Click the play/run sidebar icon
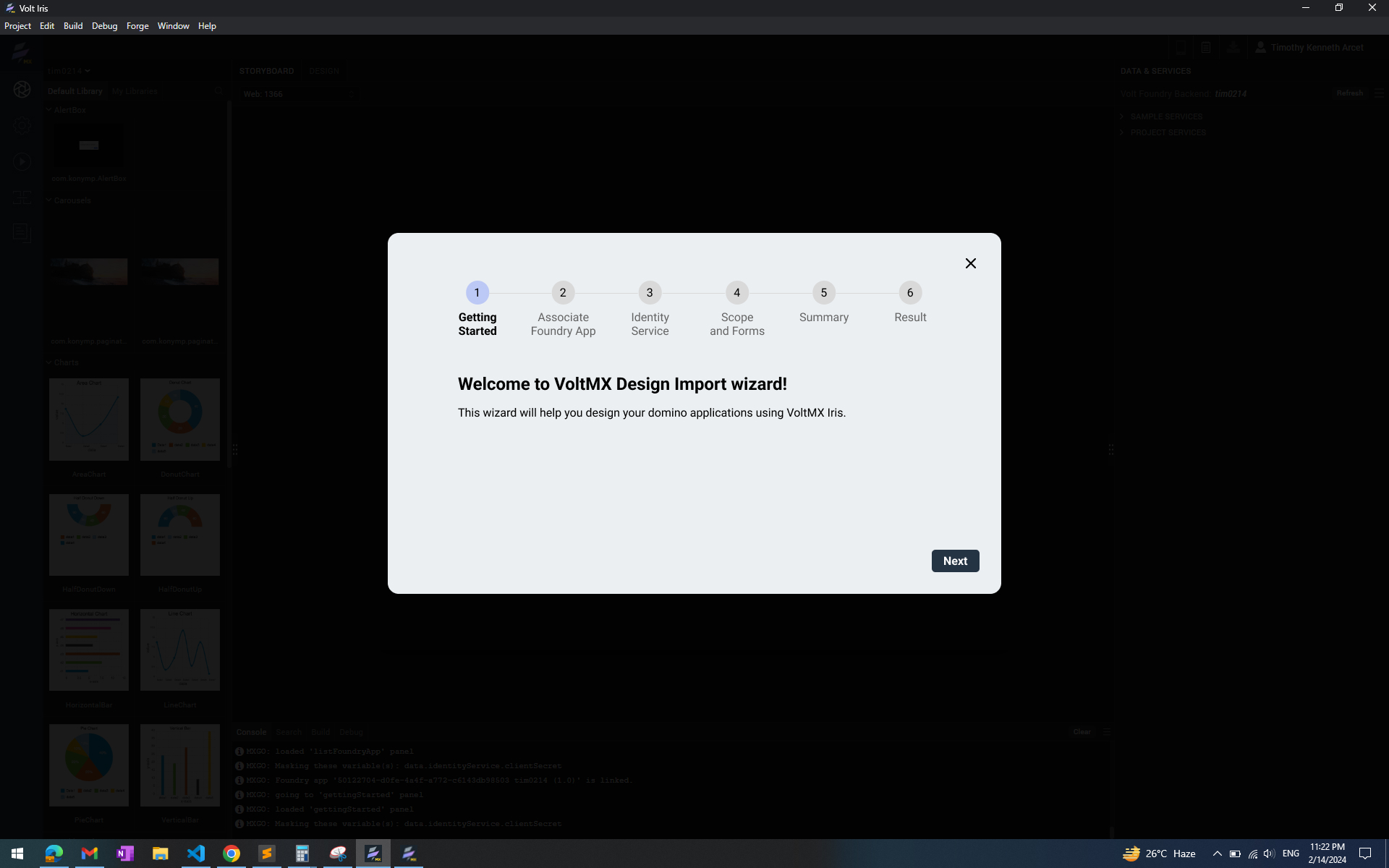1389x868 pixels. tap(22, 161)
